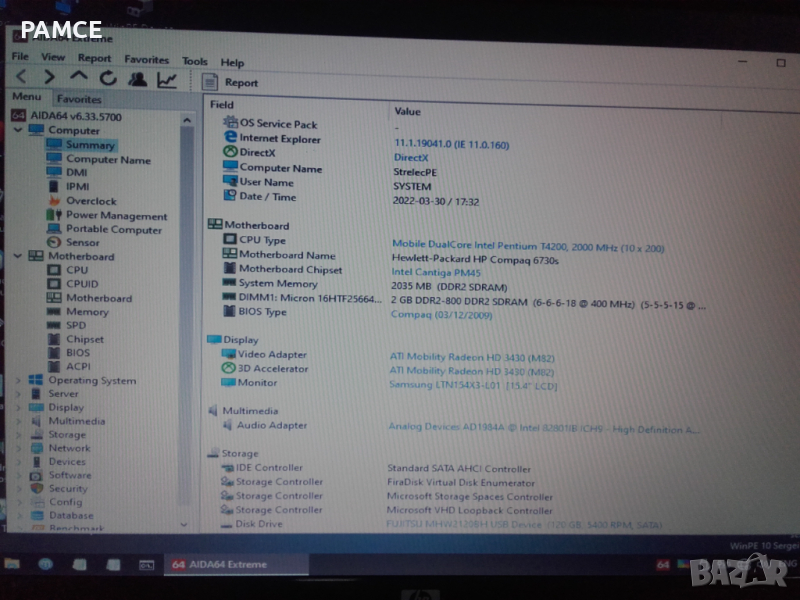Click the Report button in the toolbar
The width and height of the screenshot is (800, 600).
[x=231, y=83]
